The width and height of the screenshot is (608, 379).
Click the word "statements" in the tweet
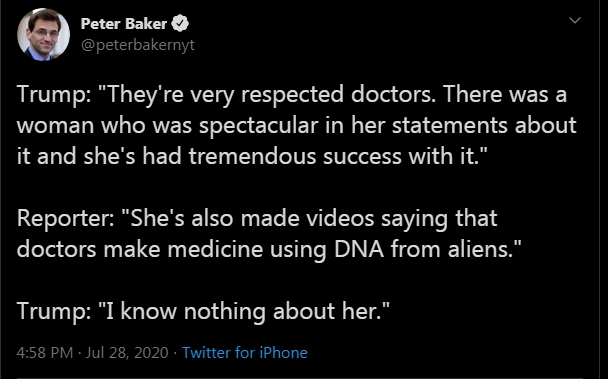[x=449, y=125]
